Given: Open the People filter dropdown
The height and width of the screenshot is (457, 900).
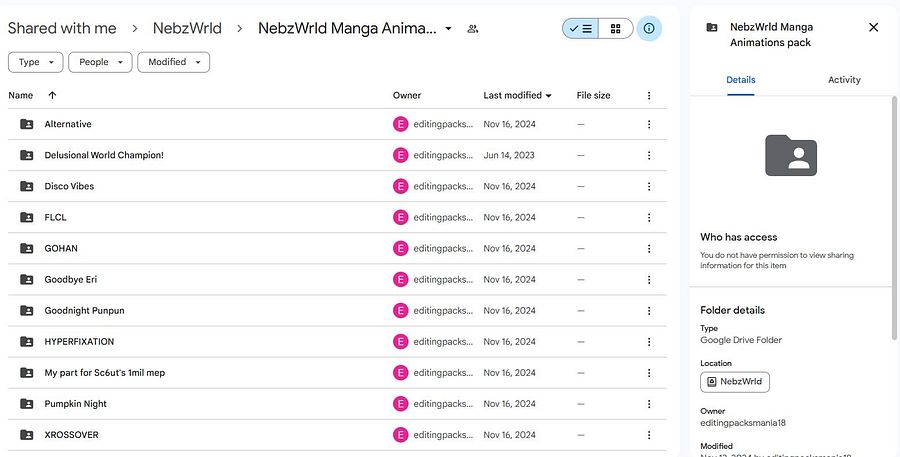Looking at the screenshot, I should tap(100, 62).
